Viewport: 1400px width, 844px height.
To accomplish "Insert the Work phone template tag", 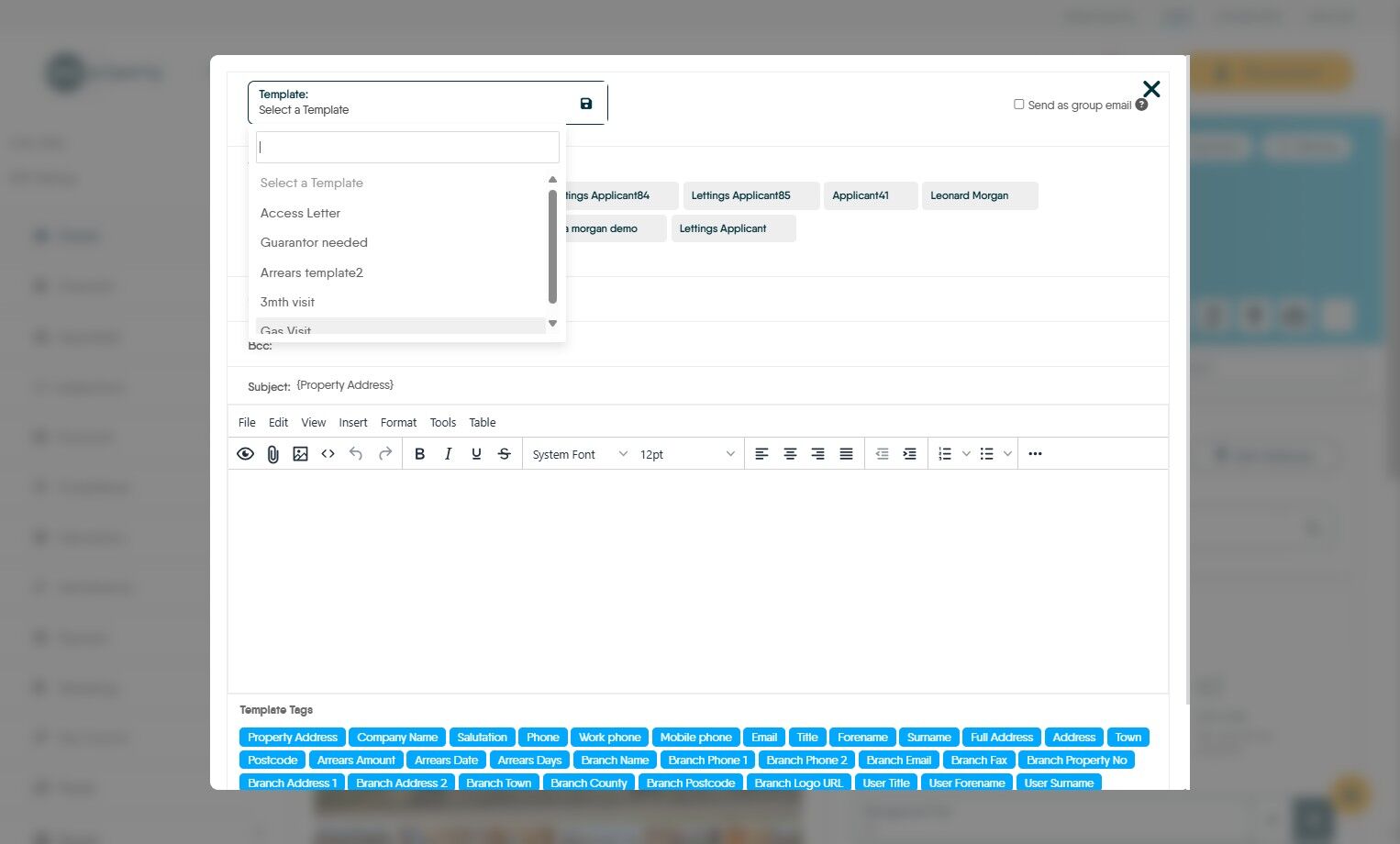I will point(610,738).
